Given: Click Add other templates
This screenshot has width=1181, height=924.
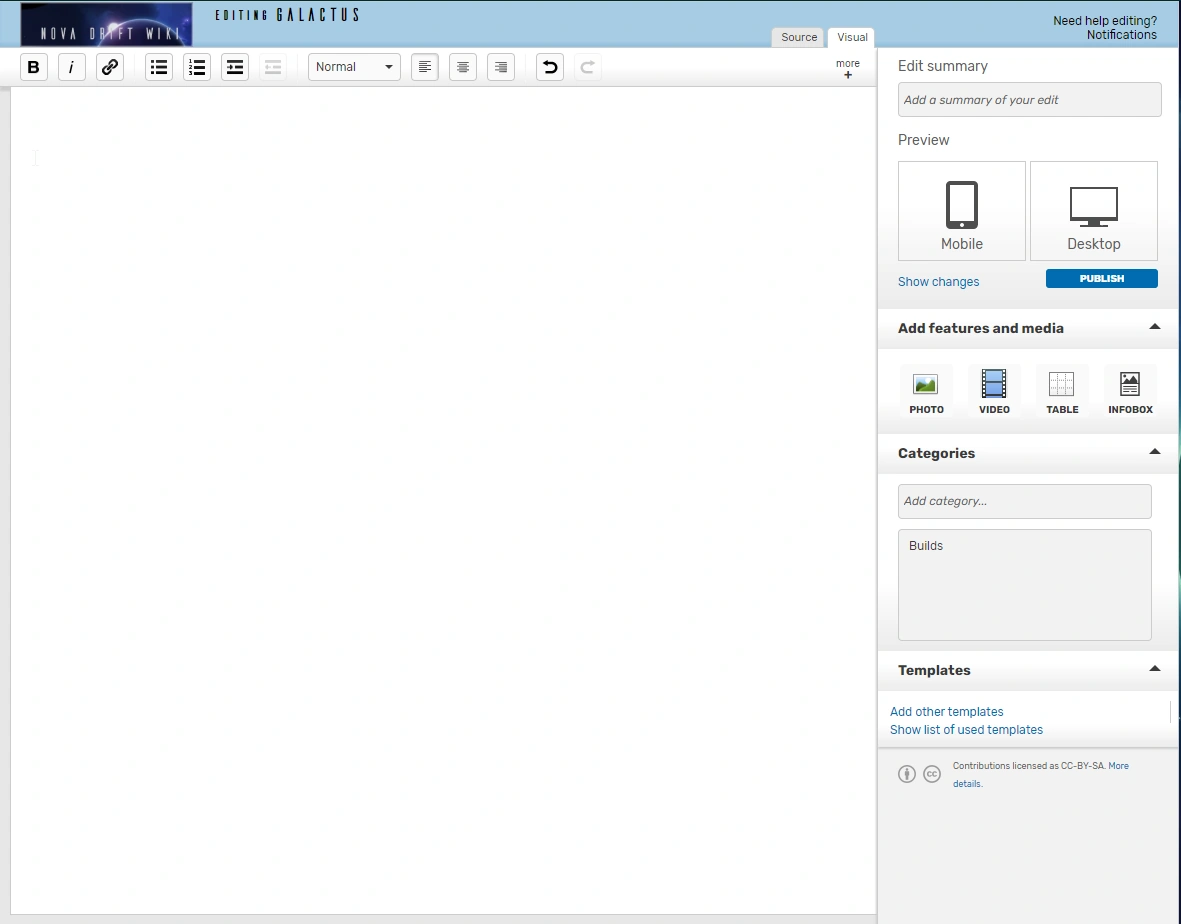Looking at the screenshot, I should point(947,712).
